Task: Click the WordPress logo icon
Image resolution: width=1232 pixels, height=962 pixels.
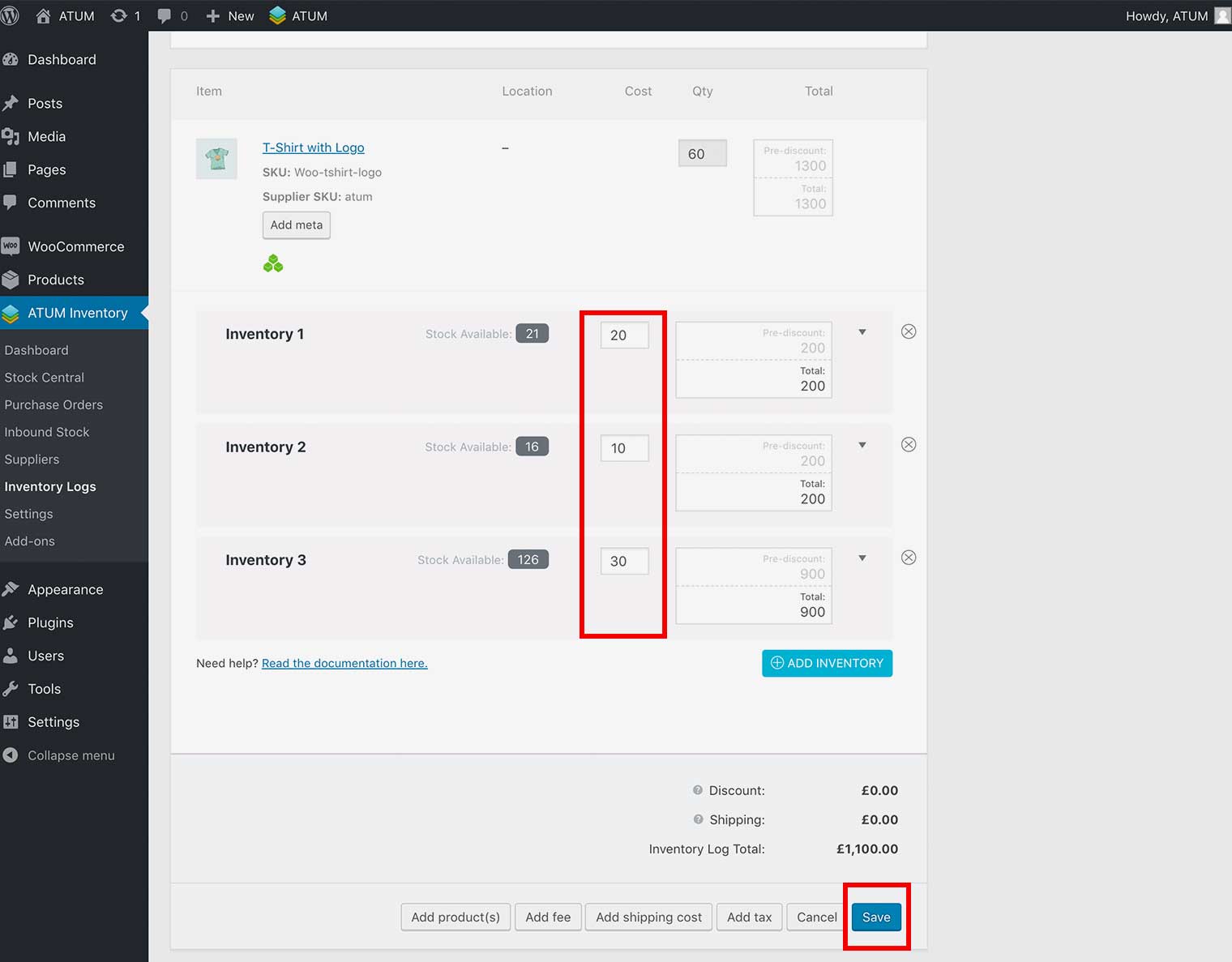Action: (10, 15)
